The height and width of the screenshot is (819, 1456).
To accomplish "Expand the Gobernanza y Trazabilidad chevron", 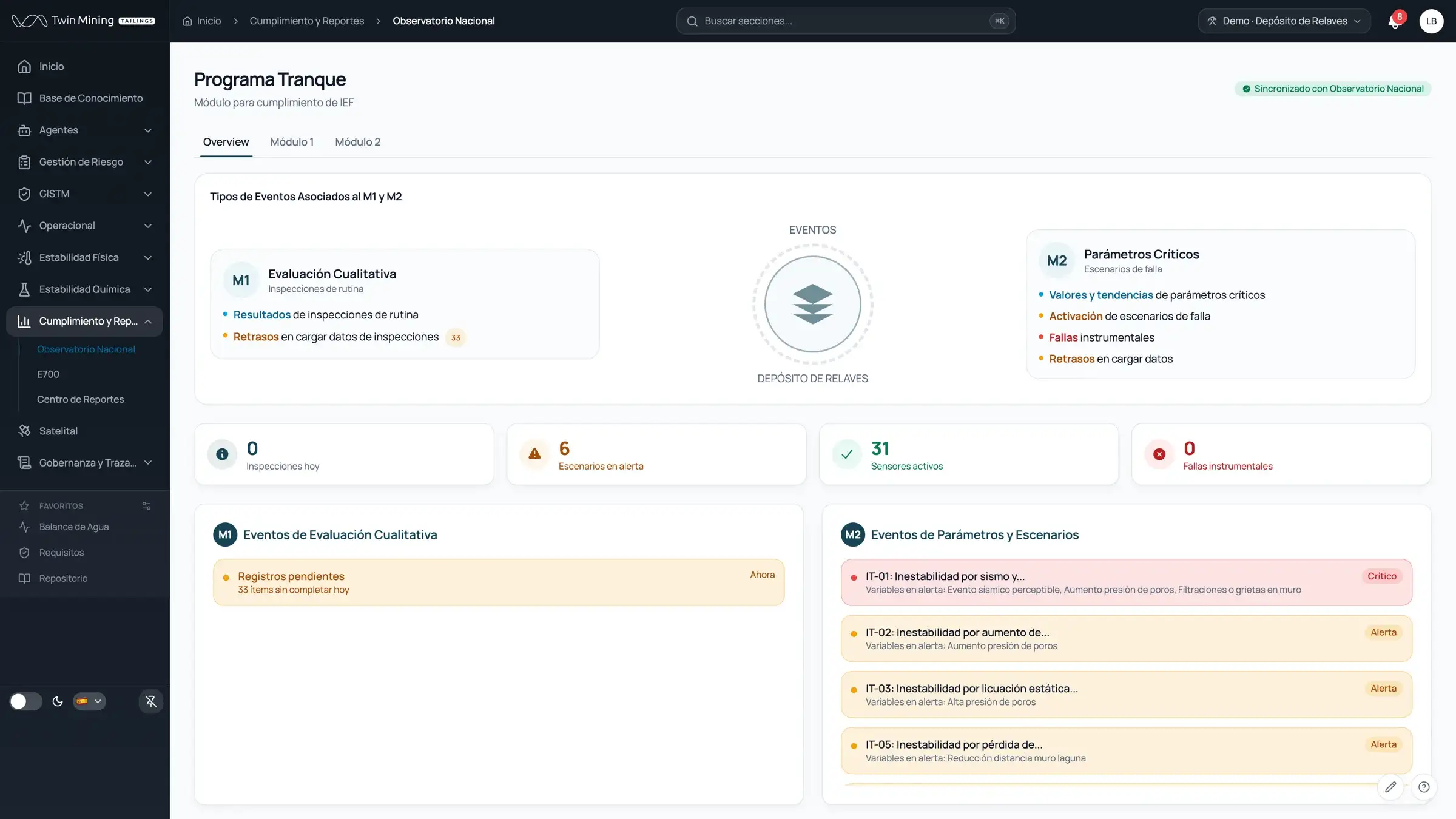I will [148, 463].
